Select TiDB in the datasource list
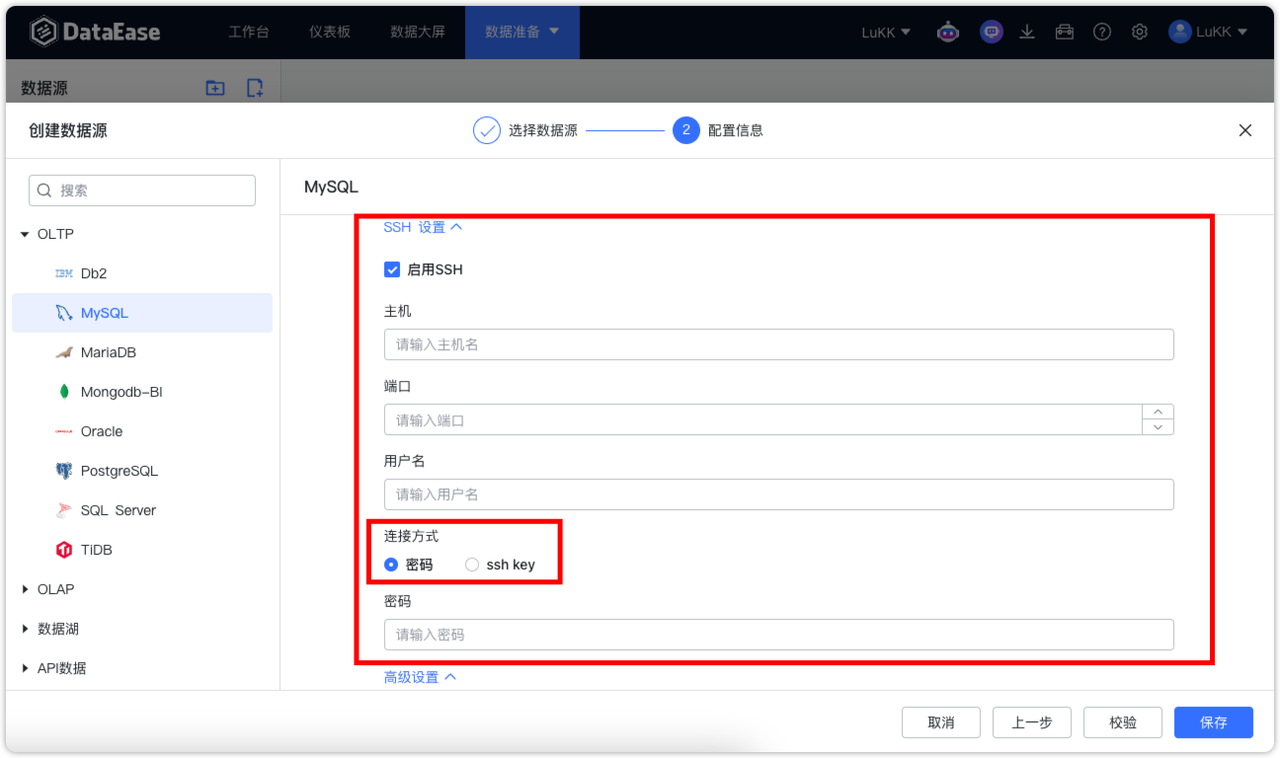The height and width of the screenshot is (758, 1280). pyautogui.click(x=142, y=550)
